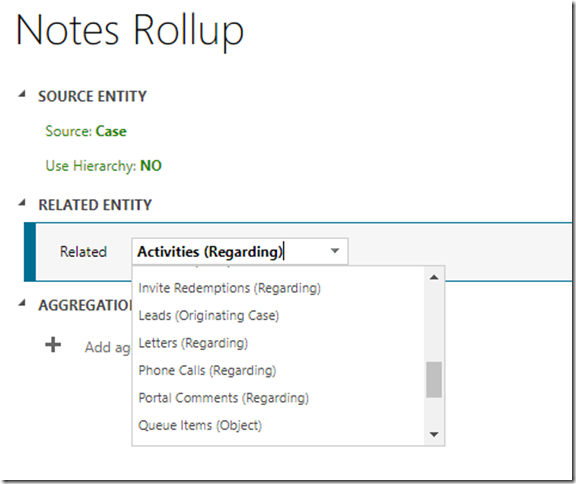Screen dimensions: 576x484
Task: Open the Related entity dropdown arrow
Action: (x=335, y=251)
